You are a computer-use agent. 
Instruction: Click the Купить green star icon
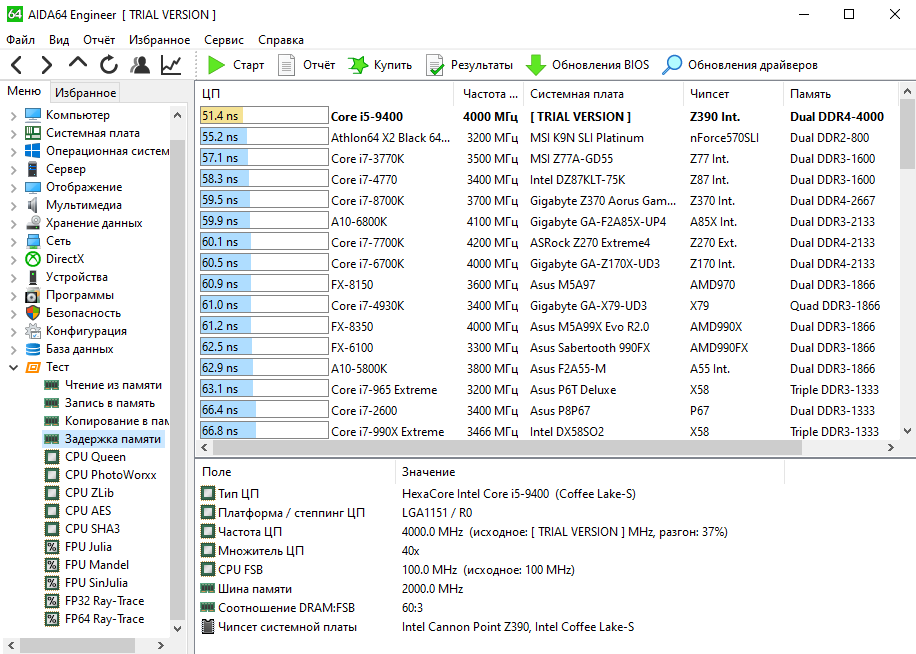pos(358,65)
